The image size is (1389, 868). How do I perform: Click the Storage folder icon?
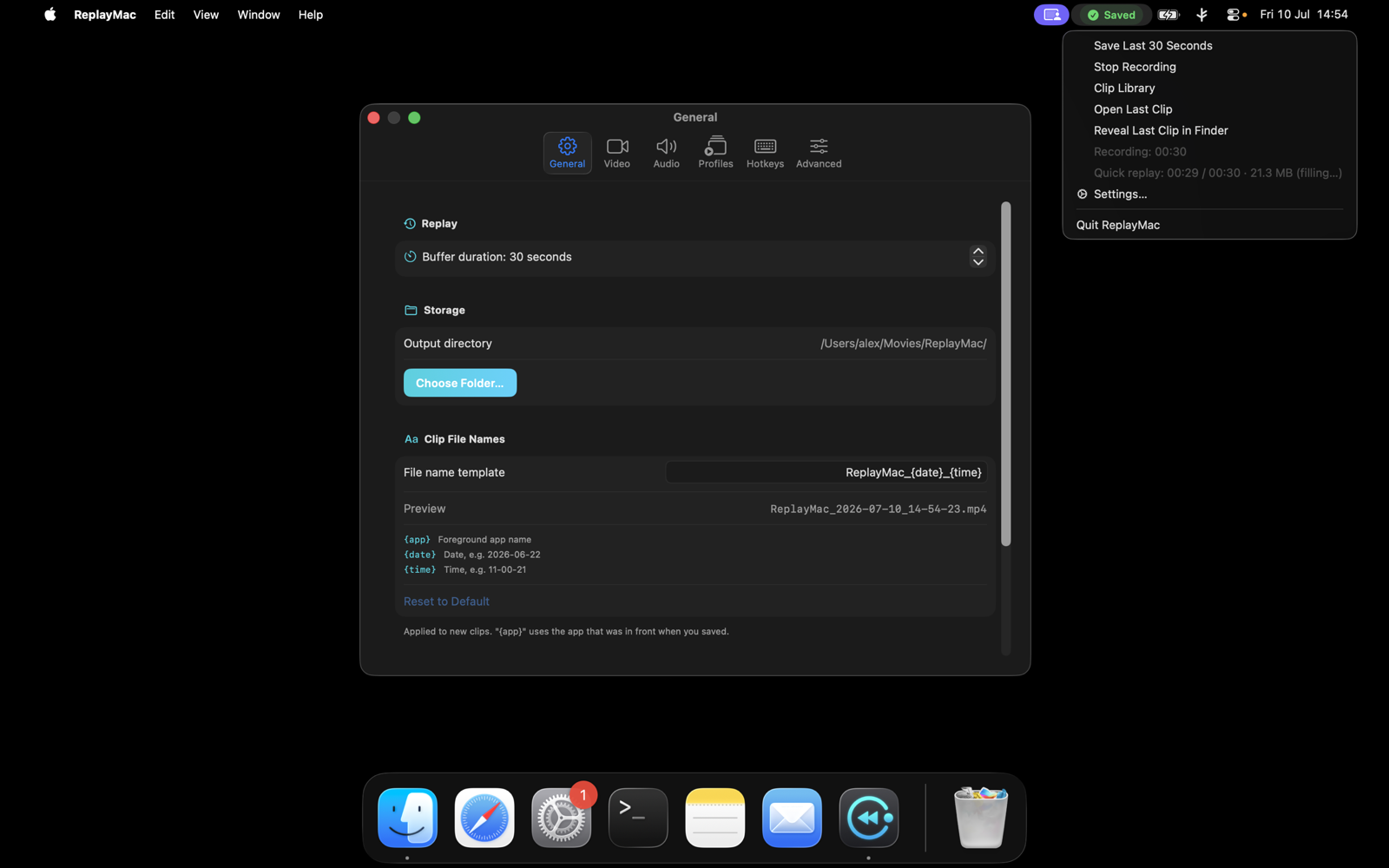[411, 310]
